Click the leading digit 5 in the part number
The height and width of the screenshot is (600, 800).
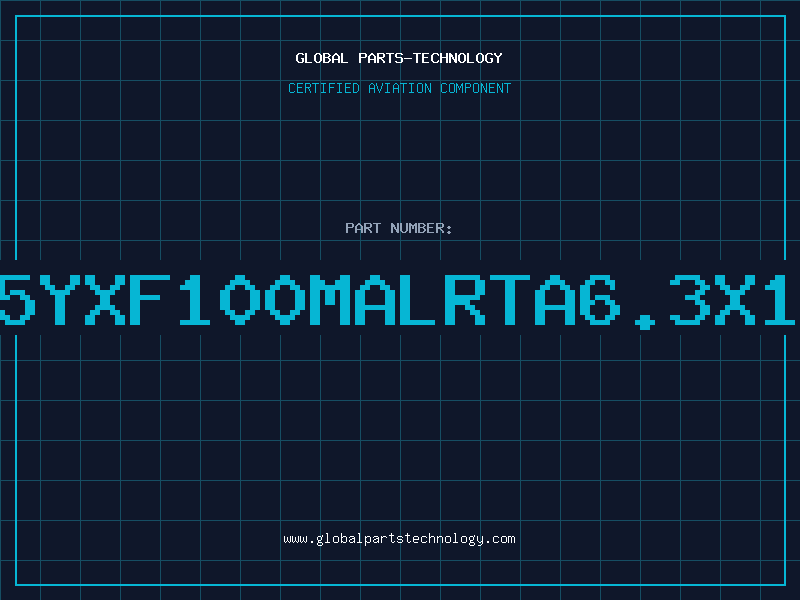point(18,299)
